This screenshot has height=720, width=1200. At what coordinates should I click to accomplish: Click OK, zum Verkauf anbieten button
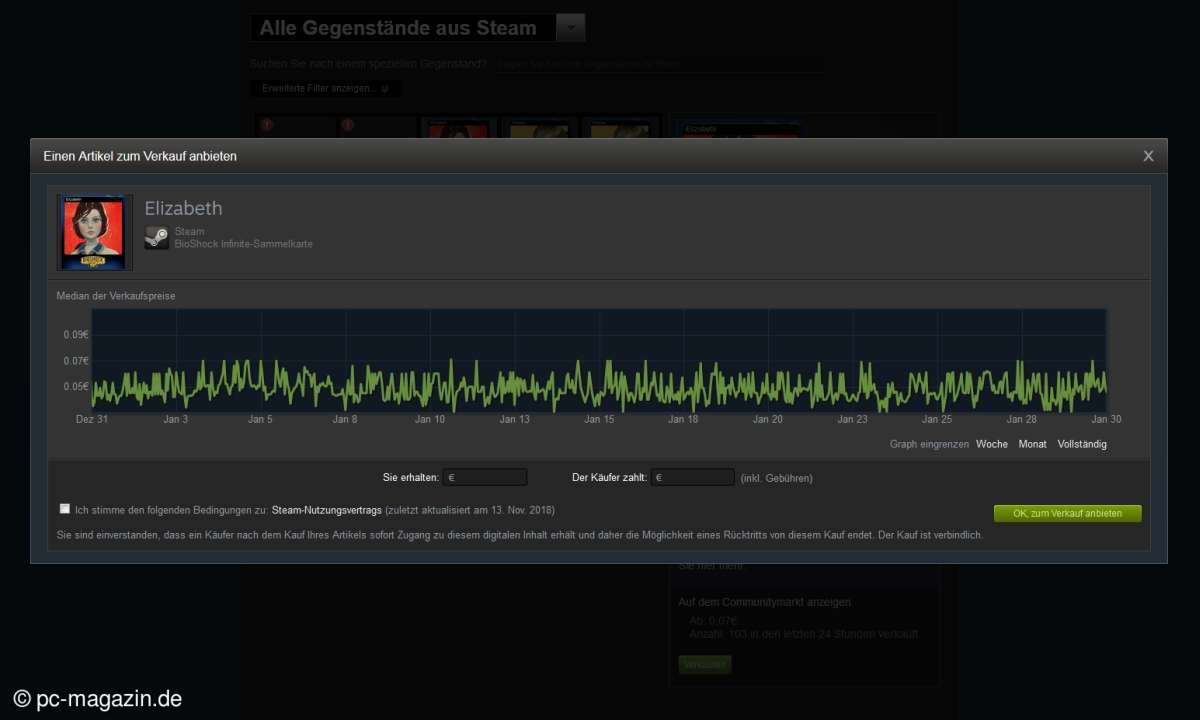1067,513
